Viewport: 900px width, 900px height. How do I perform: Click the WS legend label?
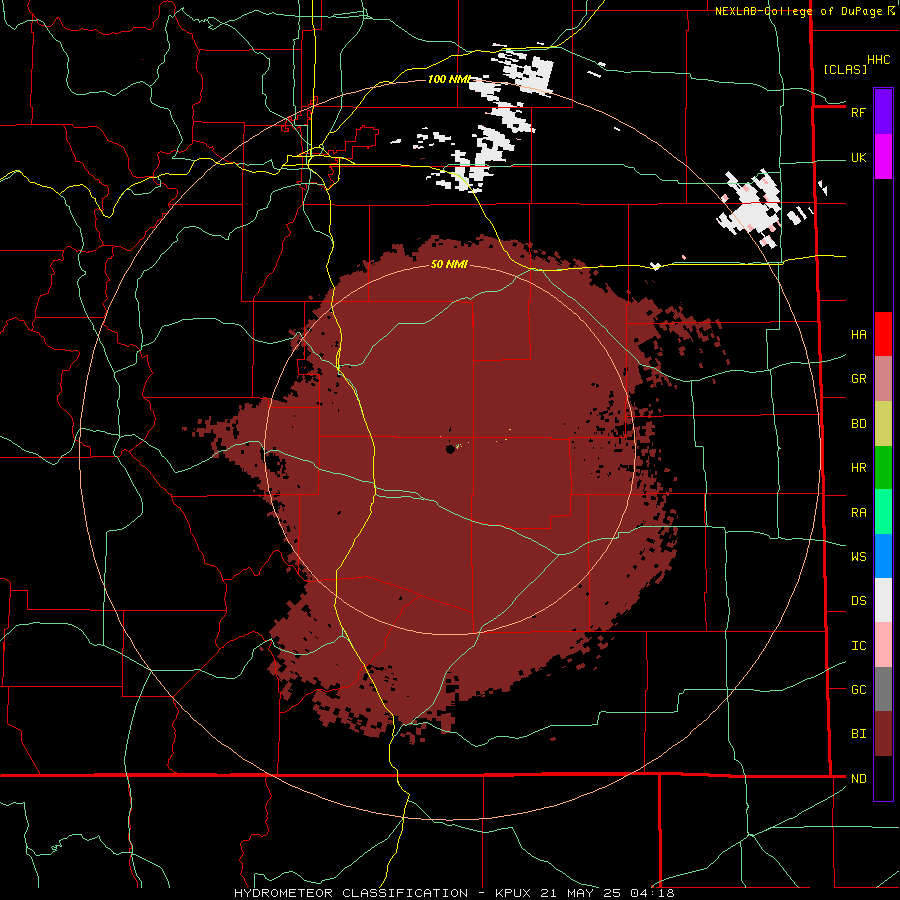click(858, 557)
